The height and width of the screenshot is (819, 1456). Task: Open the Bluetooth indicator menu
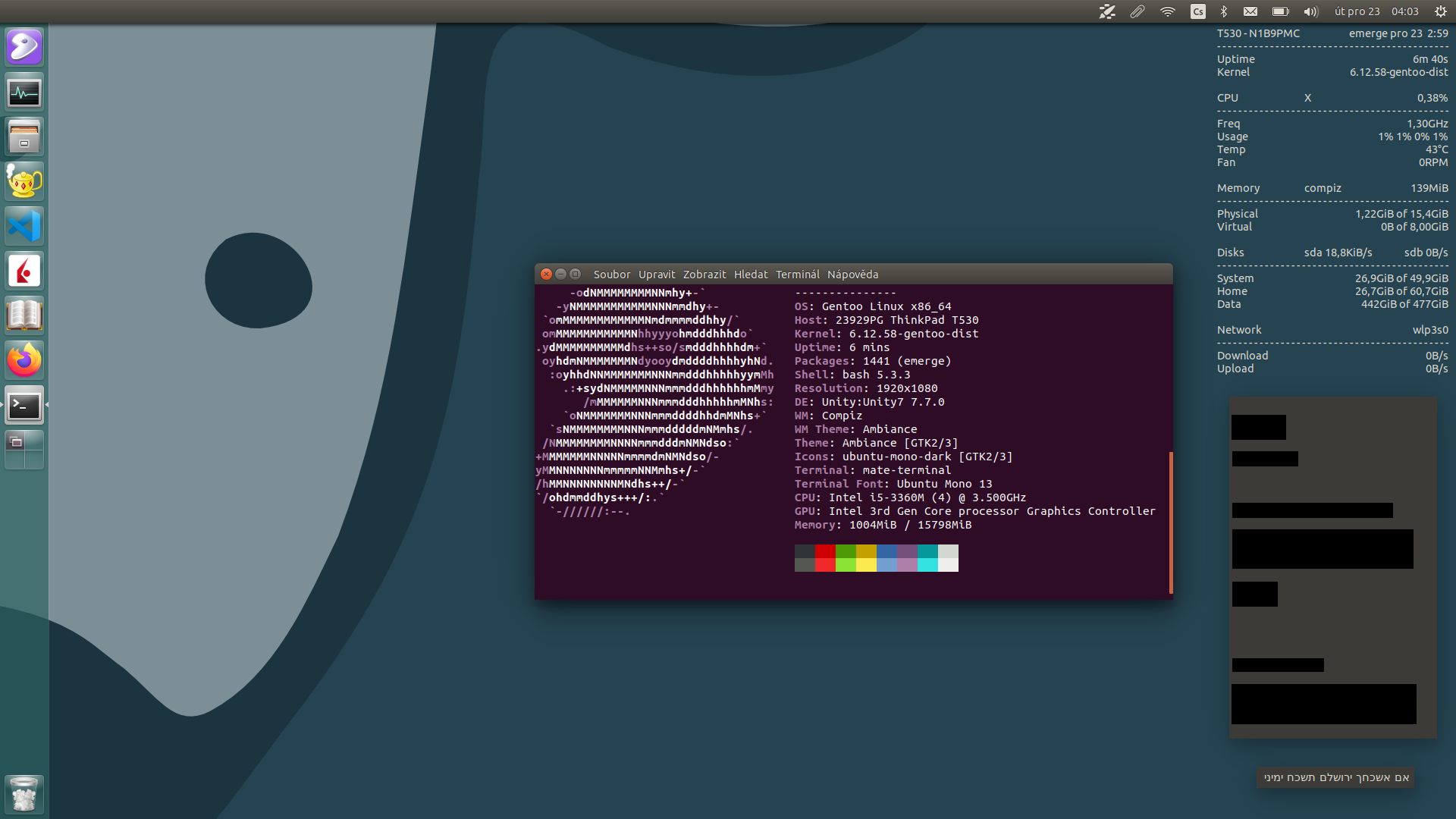click(1223, 11)
